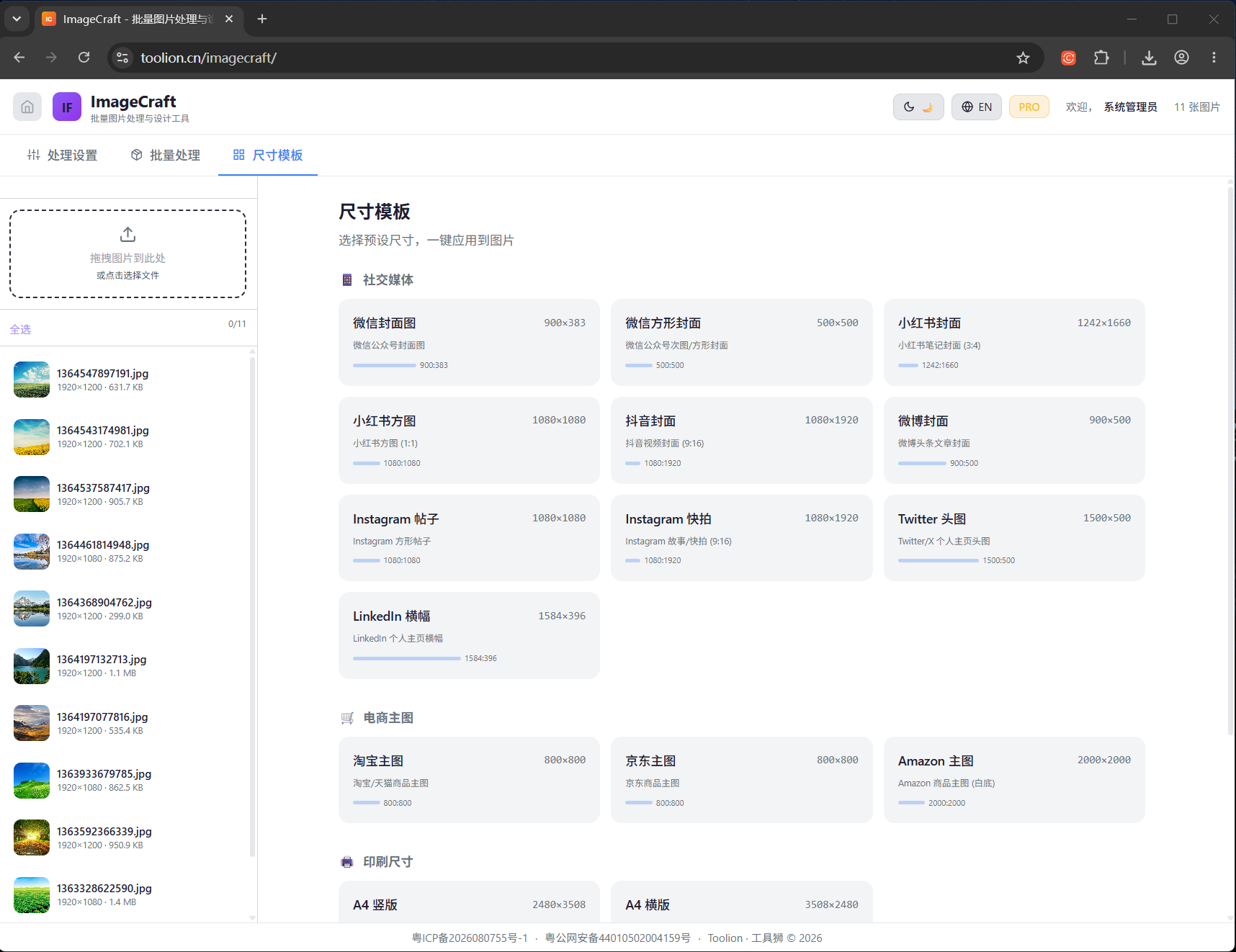This screenshot has height=952, width=1236.
Task: Reload the page
Action: (84, 58)
